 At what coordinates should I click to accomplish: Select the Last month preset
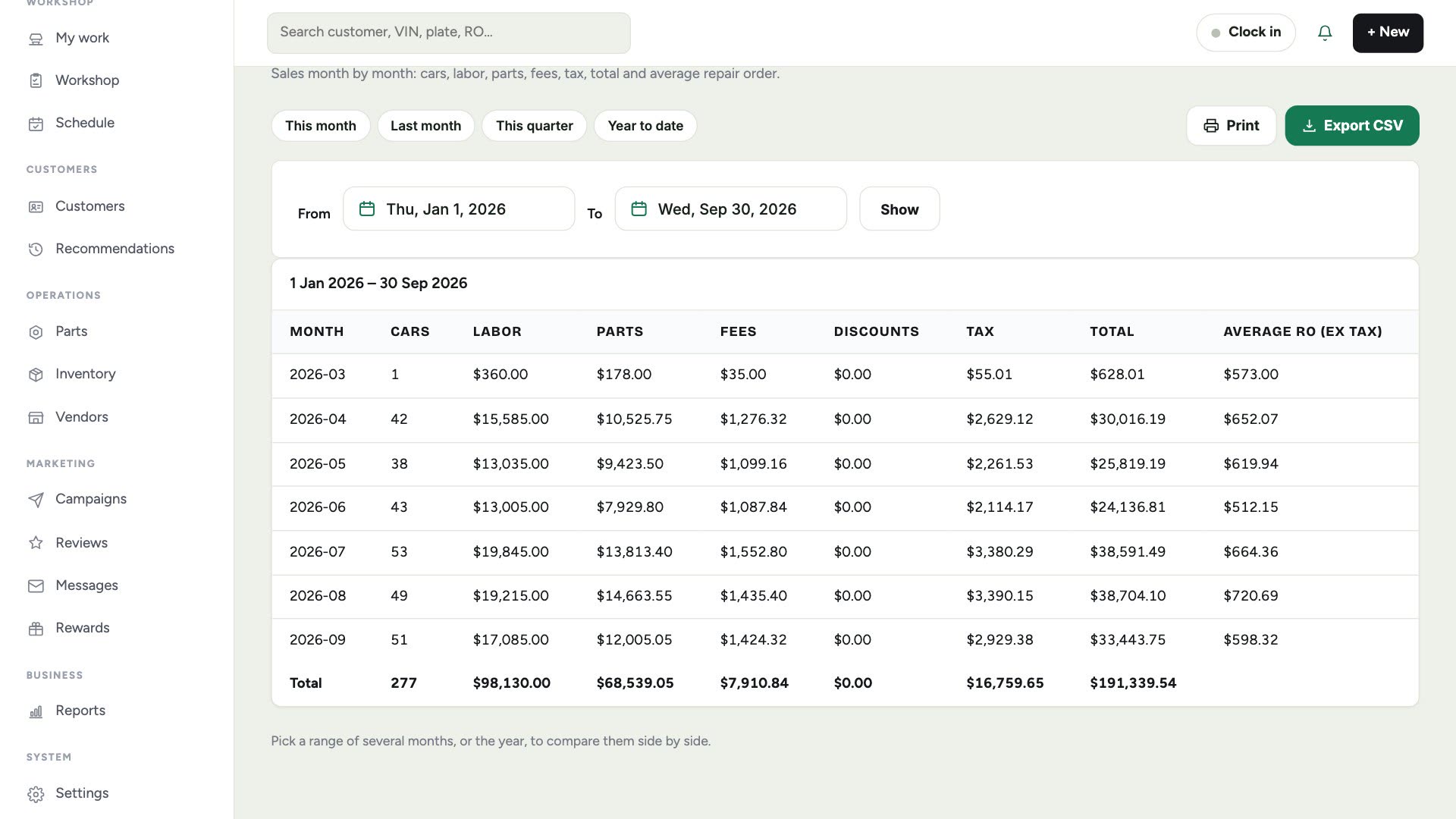425,126
